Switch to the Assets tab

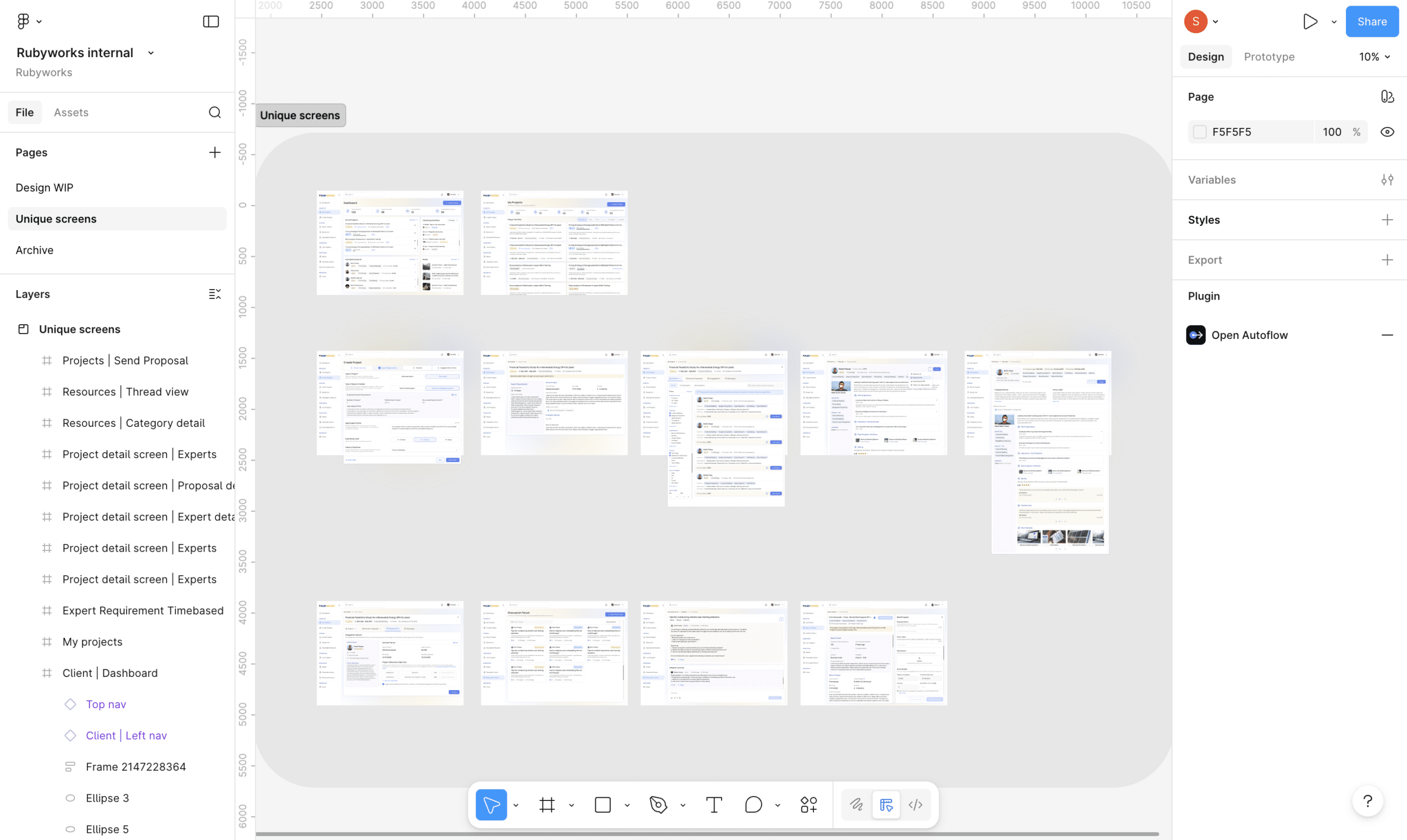71,112
